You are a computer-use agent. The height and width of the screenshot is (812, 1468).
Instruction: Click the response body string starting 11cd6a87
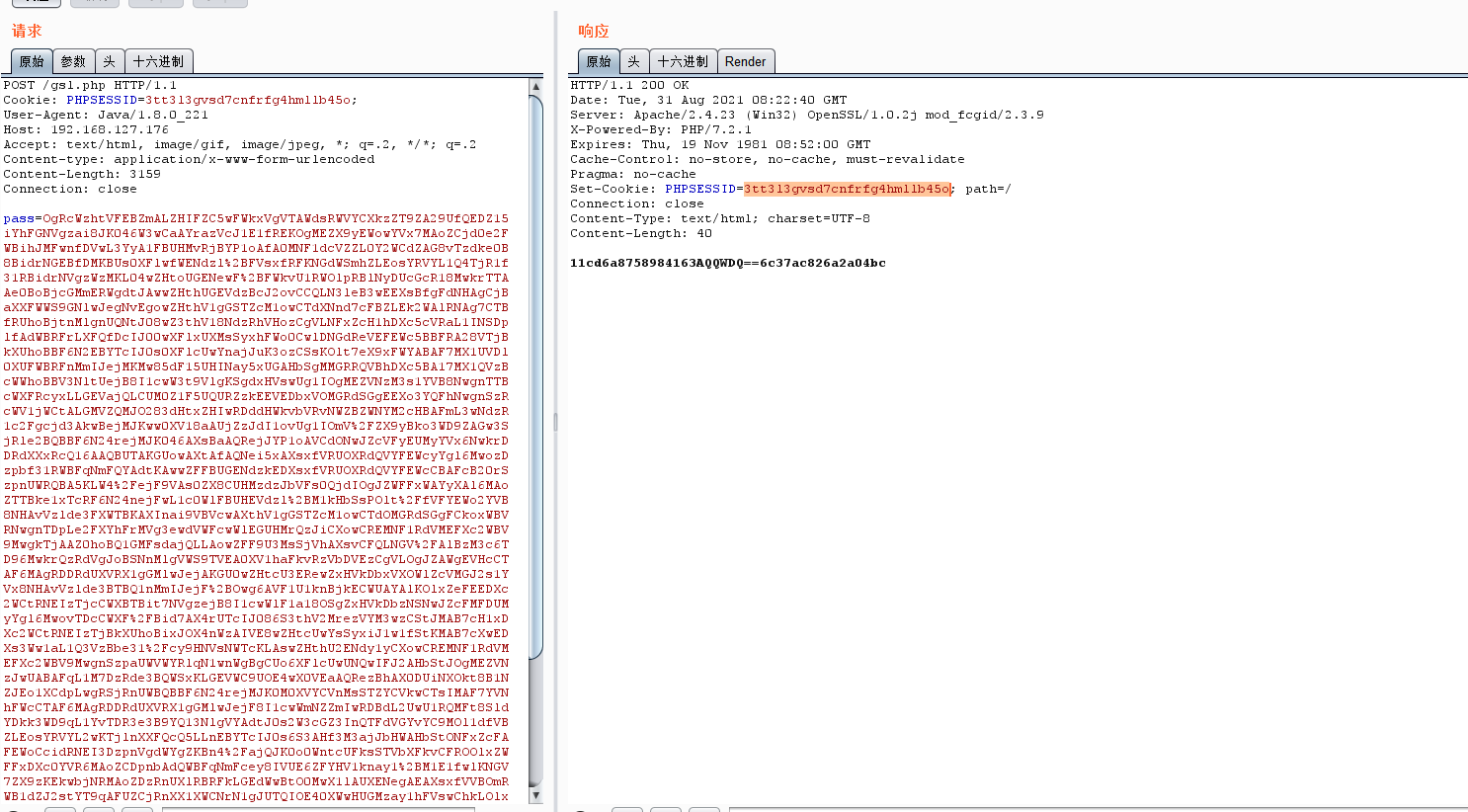(x=728, y=263)
